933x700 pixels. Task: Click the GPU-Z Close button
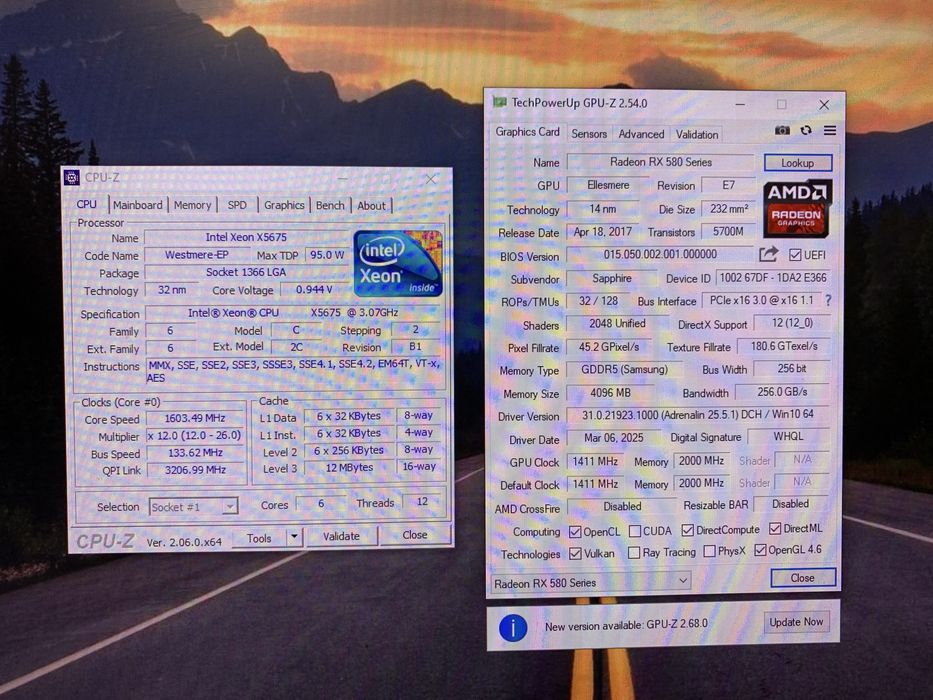tap(803, 577)
